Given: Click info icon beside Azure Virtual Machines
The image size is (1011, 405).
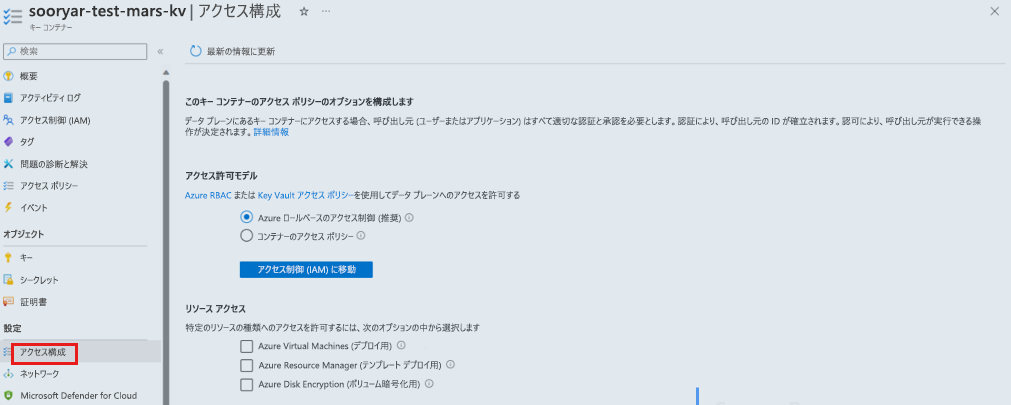Looking at the screenshot, I should pos(400,346).
